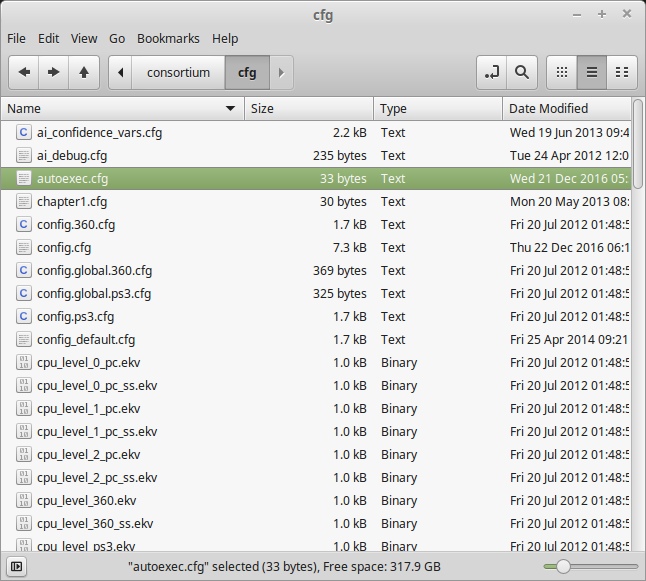Image resolution: width=646 pixels, height=581 pixels.
Task: Select the config.cfg file name
Action: [x=64, y=248]
